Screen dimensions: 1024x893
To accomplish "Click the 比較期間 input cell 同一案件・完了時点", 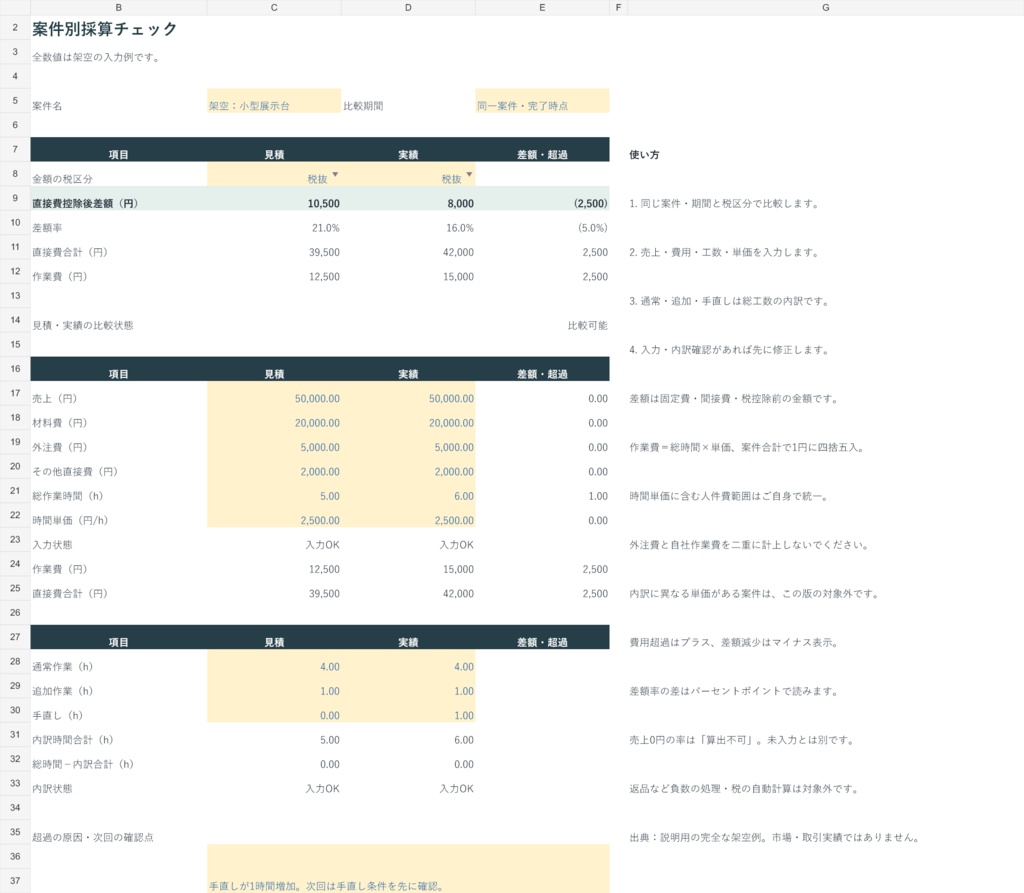I will [542, 101].
